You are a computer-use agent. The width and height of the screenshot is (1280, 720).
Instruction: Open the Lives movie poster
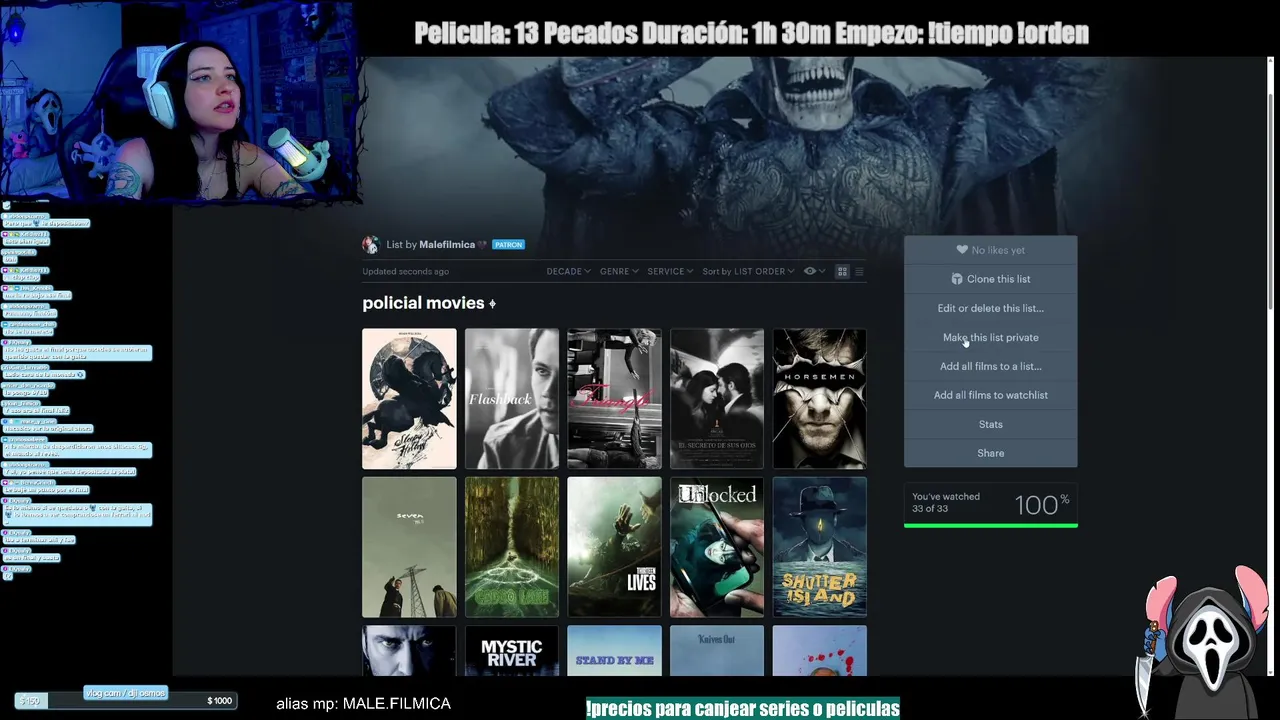click(614, 547)
